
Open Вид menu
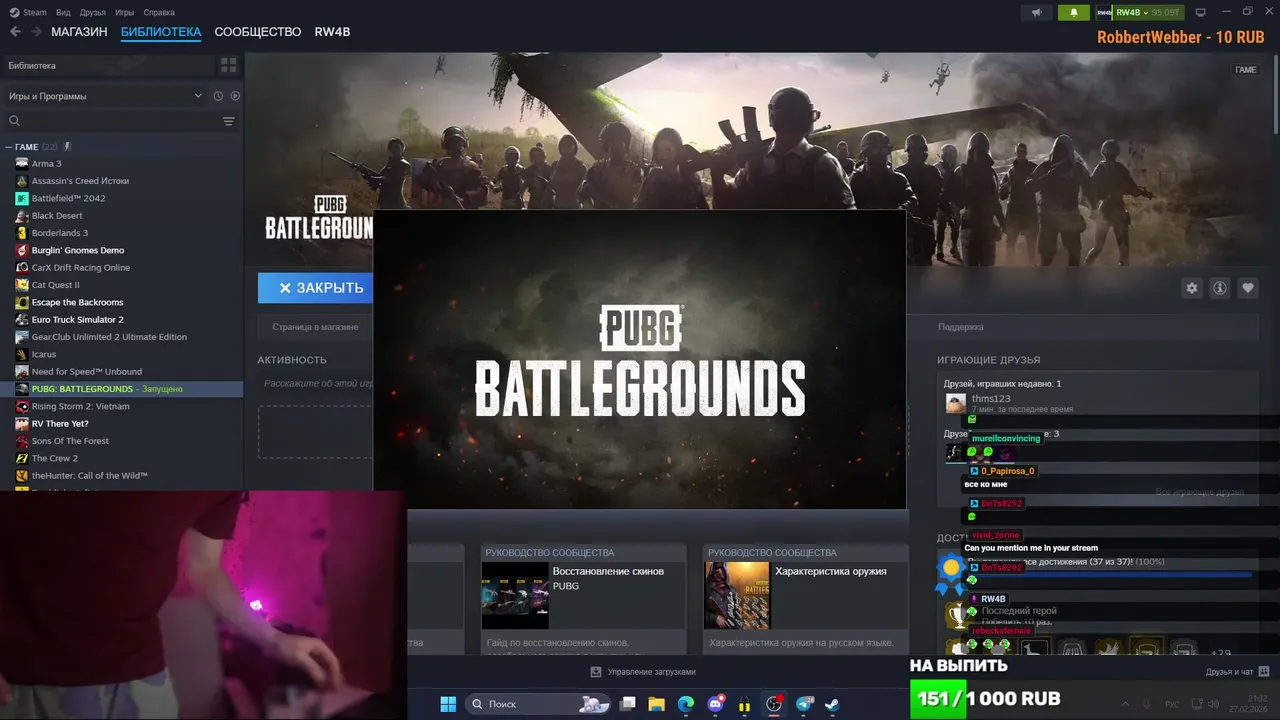pyautogui.click(x=63, y=12)
